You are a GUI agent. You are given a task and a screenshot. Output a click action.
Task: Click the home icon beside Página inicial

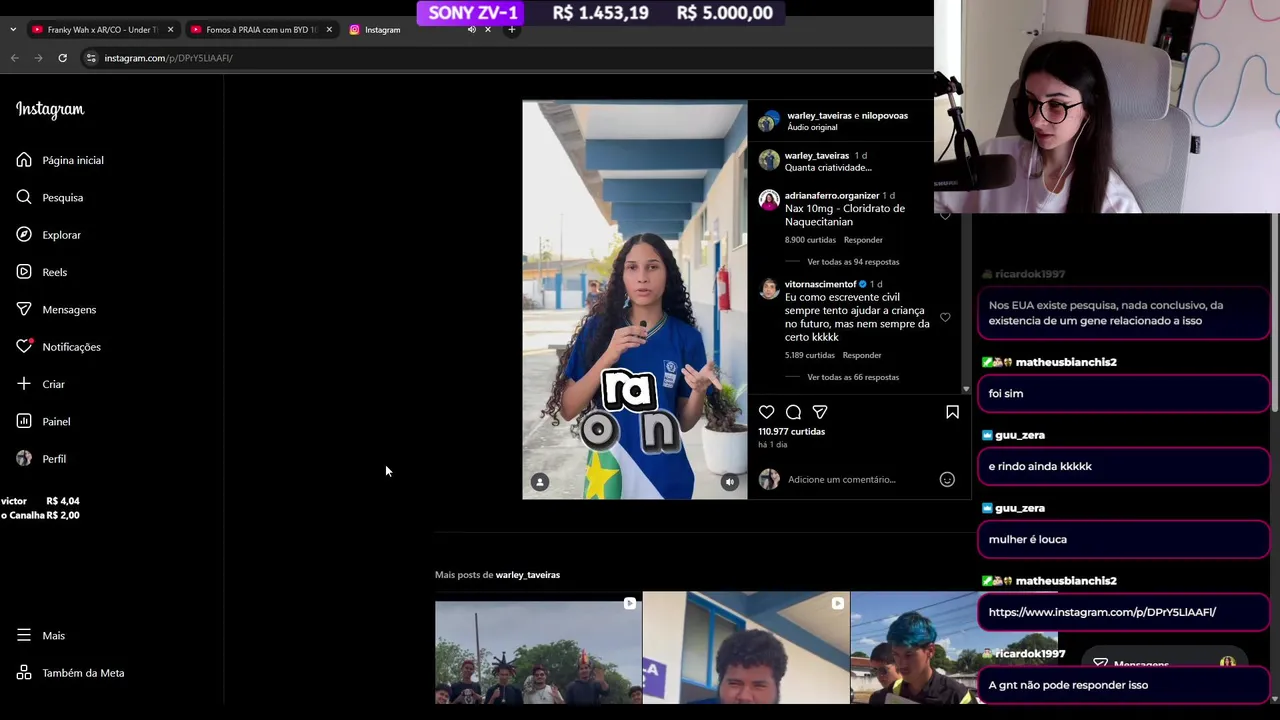coord(24,160)
